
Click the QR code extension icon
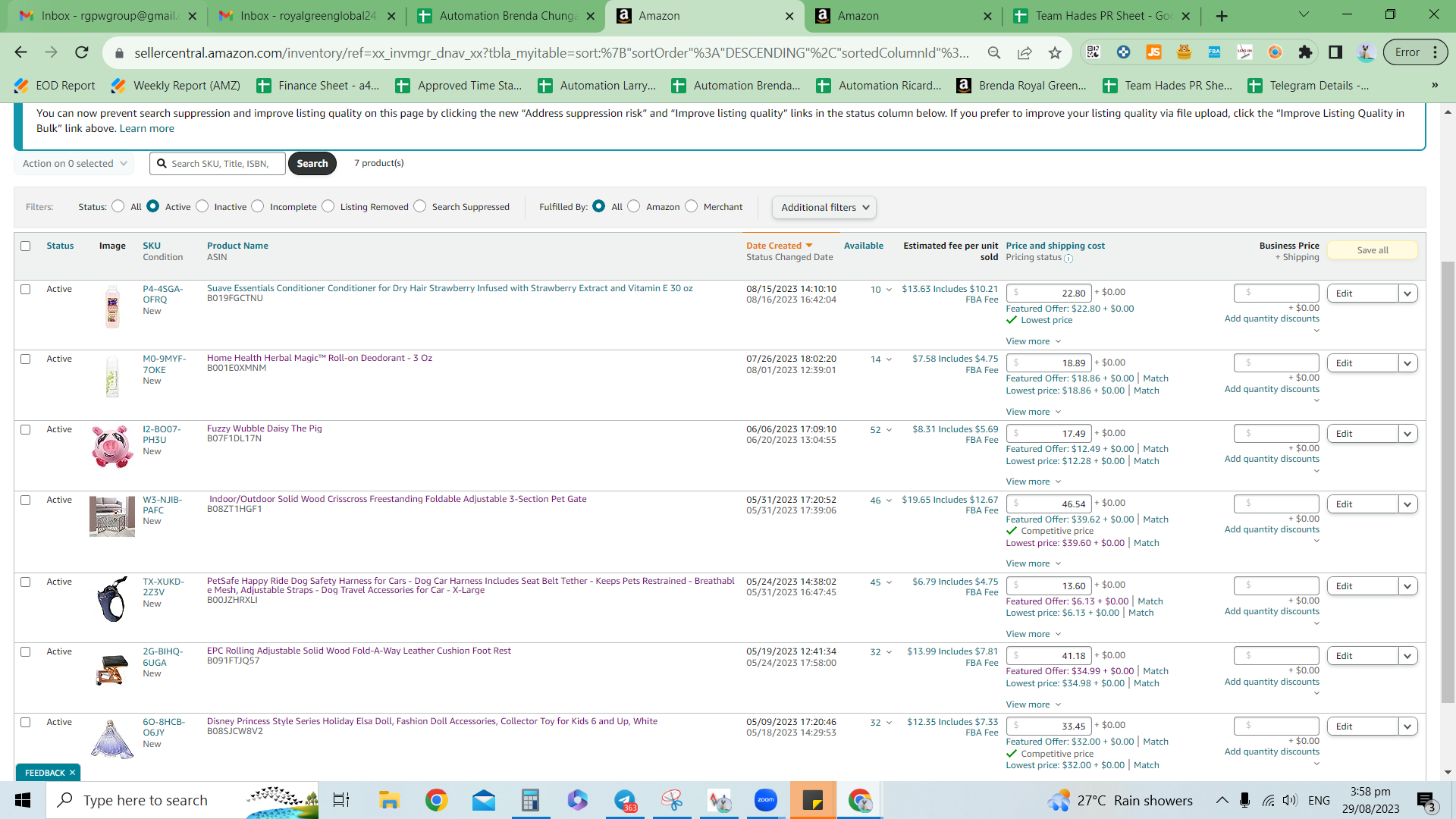1093,52
